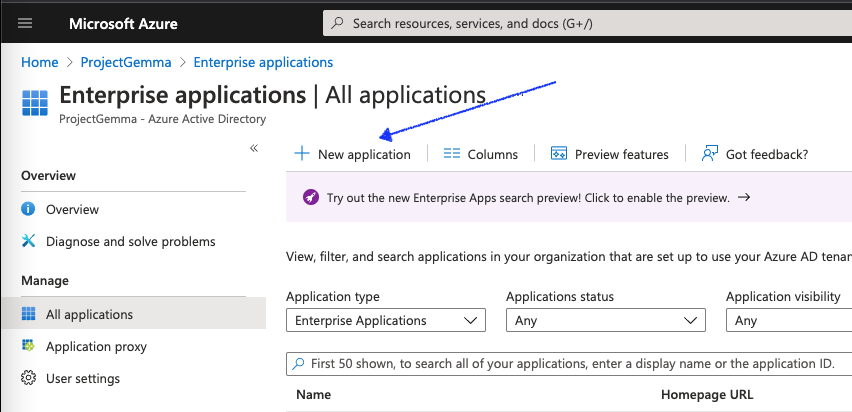The image size is (852, 412).
Task: Open Applications status dropdown
Action: [x=606, y=320]
